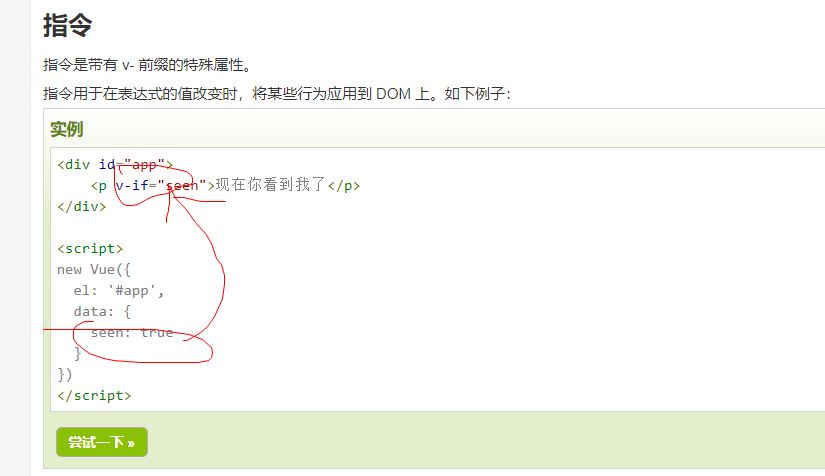
Task: Click the word DOM in the description
Action: pos(394,94)
